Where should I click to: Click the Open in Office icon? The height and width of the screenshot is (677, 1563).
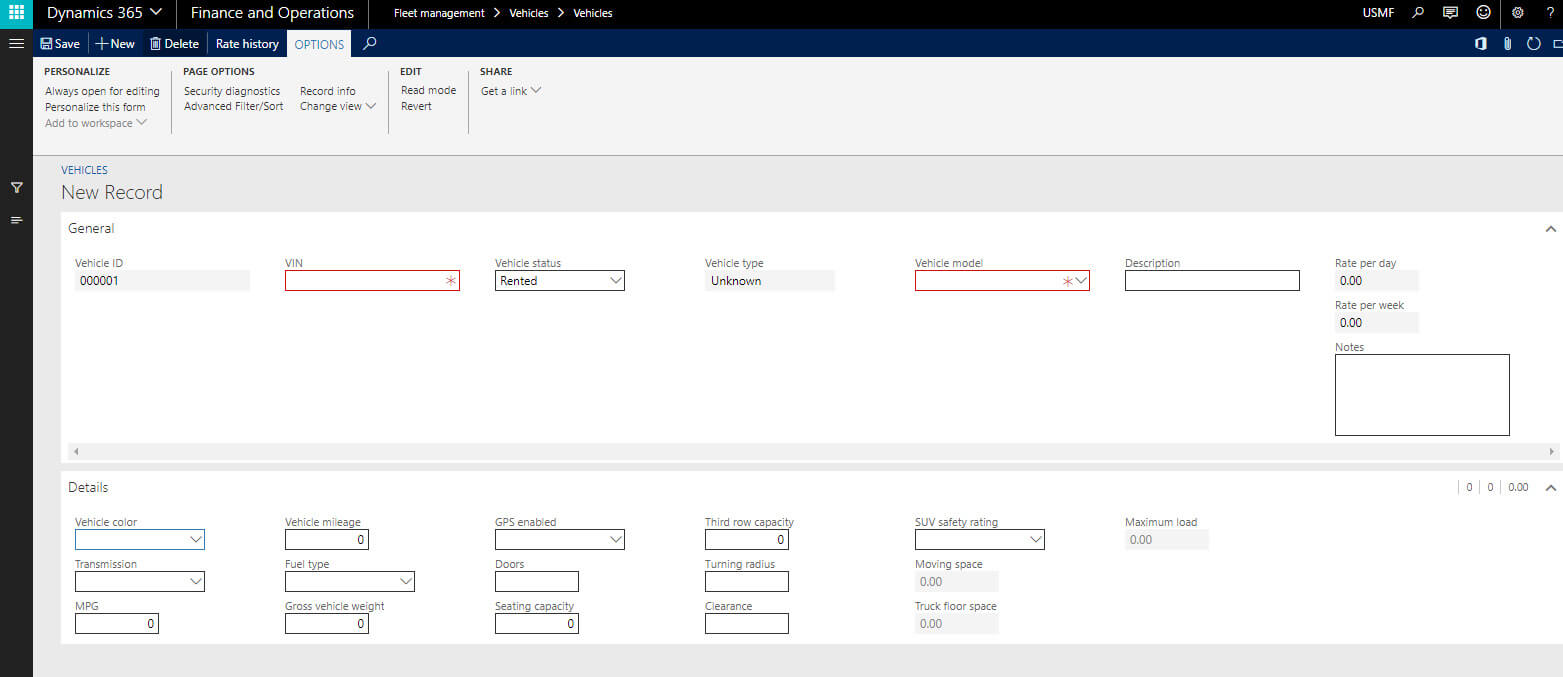[x=1481, y=43]
